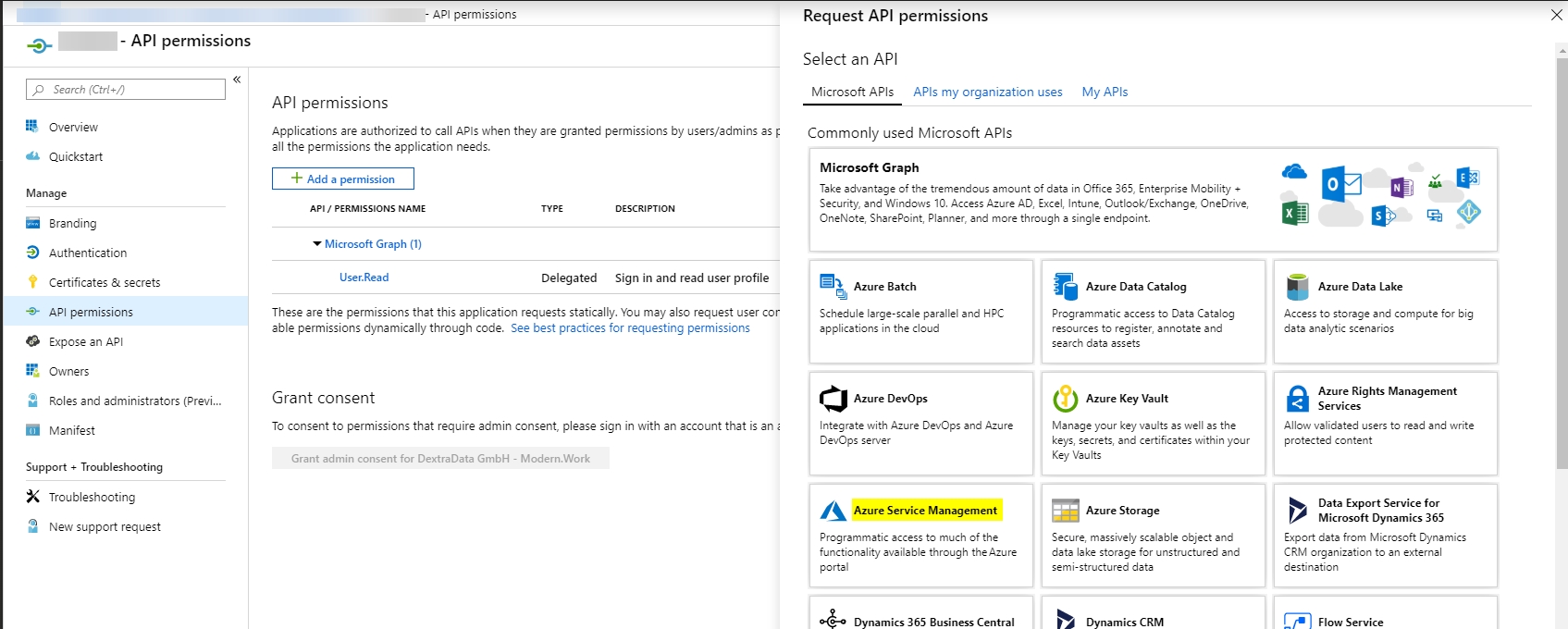Collapse the Microsoft Graph (1) permissions group
Image resolution: width=1568 pixels, height=629 pixels.
tap(317, 244)
